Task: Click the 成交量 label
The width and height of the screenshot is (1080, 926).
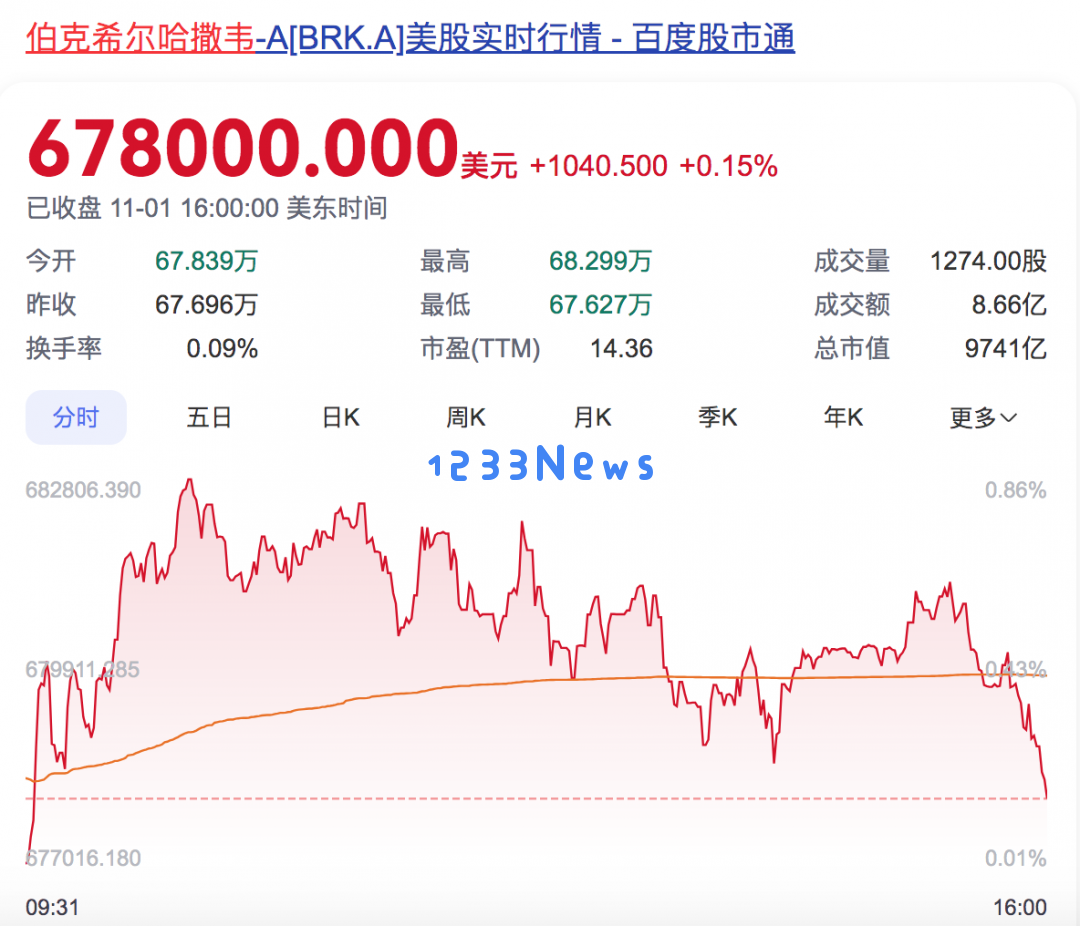Action: click(x=852, y=261)
